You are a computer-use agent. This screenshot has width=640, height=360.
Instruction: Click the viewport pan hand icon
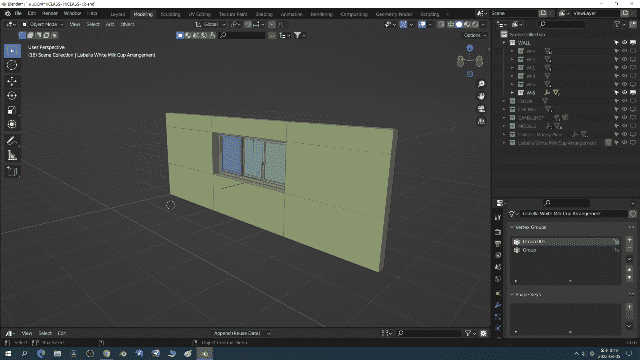click(481, 96)
